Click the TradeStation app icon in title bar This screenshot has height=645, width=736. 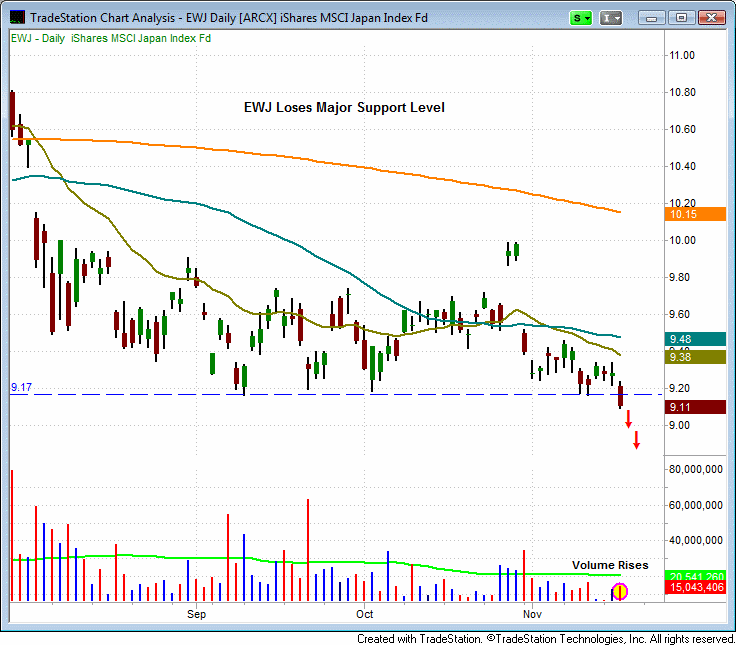point(17,18)
